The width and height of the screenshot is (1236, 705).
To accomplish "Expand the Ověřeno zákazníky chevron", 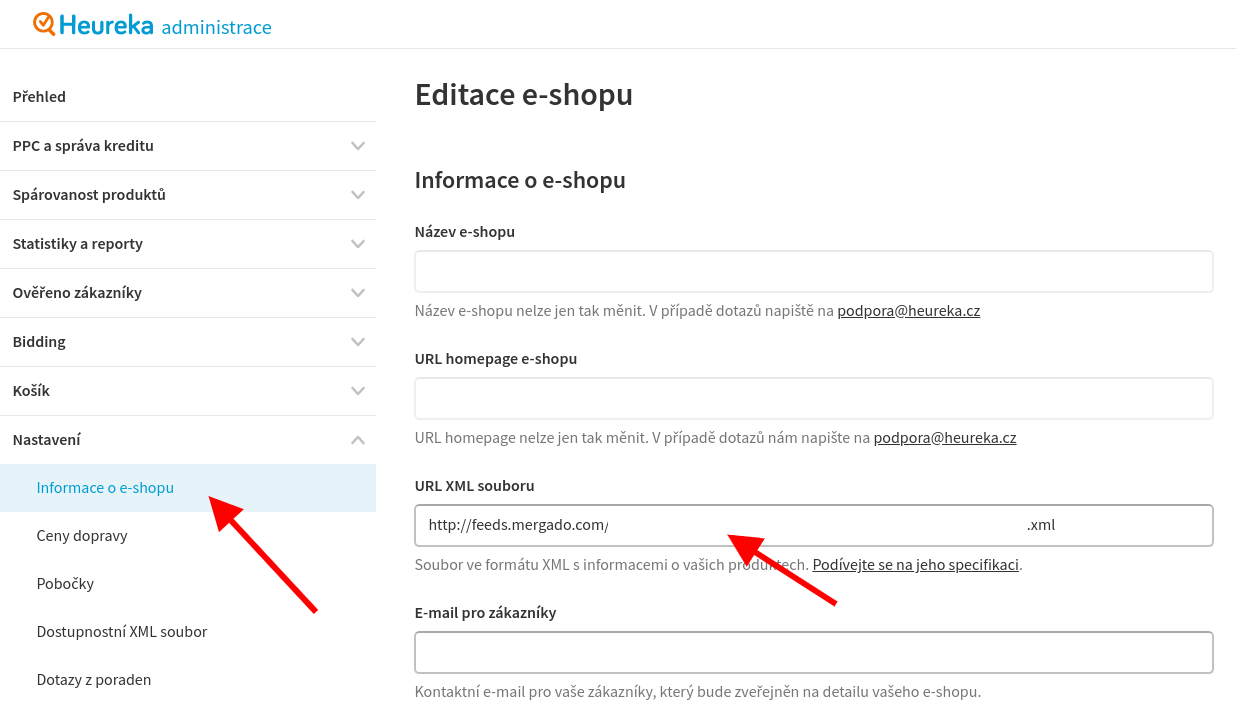I will 358,293.
